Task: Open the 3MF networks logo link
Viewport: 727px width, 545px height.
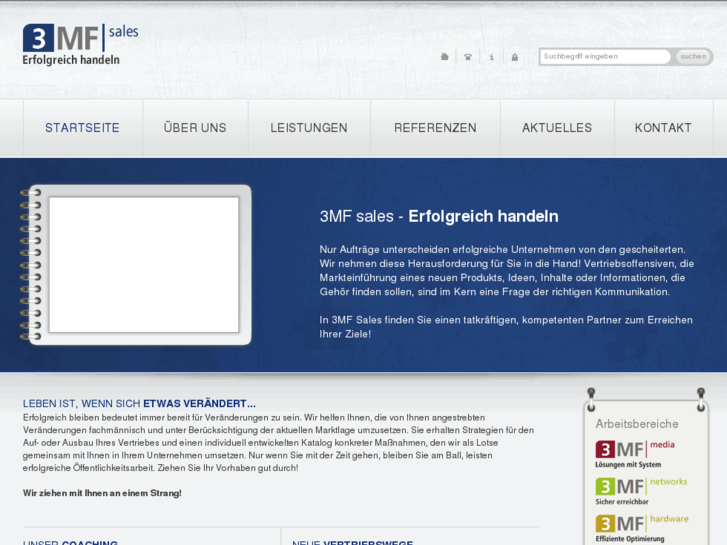Action: (641, 491)
